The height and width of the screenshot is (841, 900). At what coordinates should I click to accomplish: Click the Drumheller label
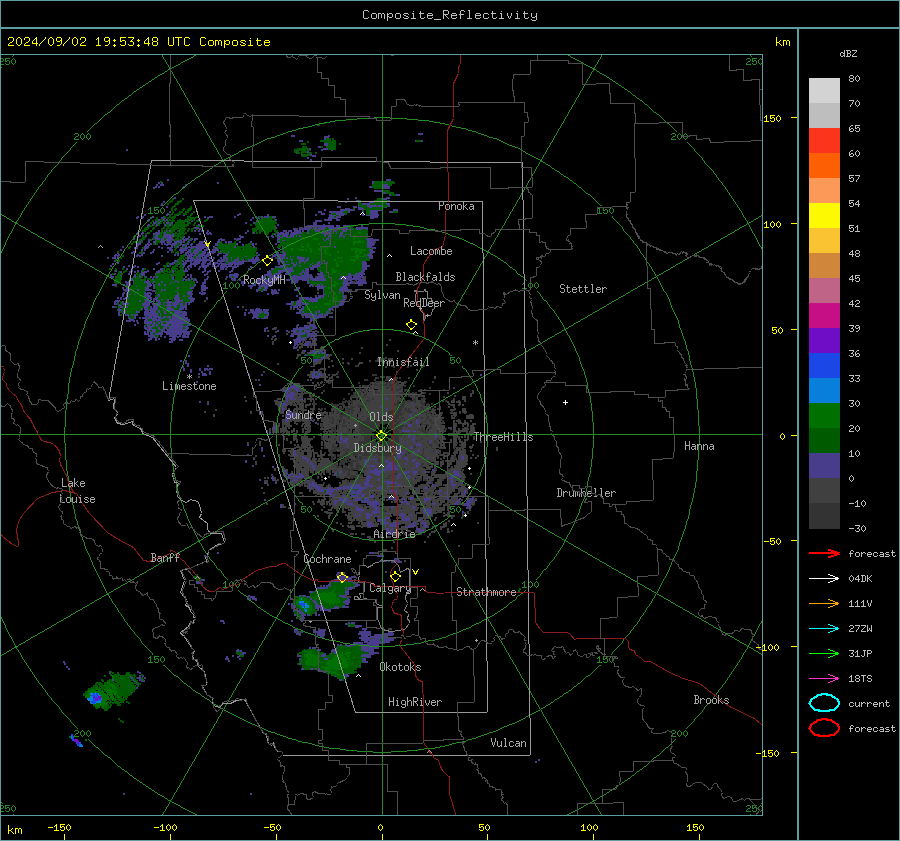(586, 493)
